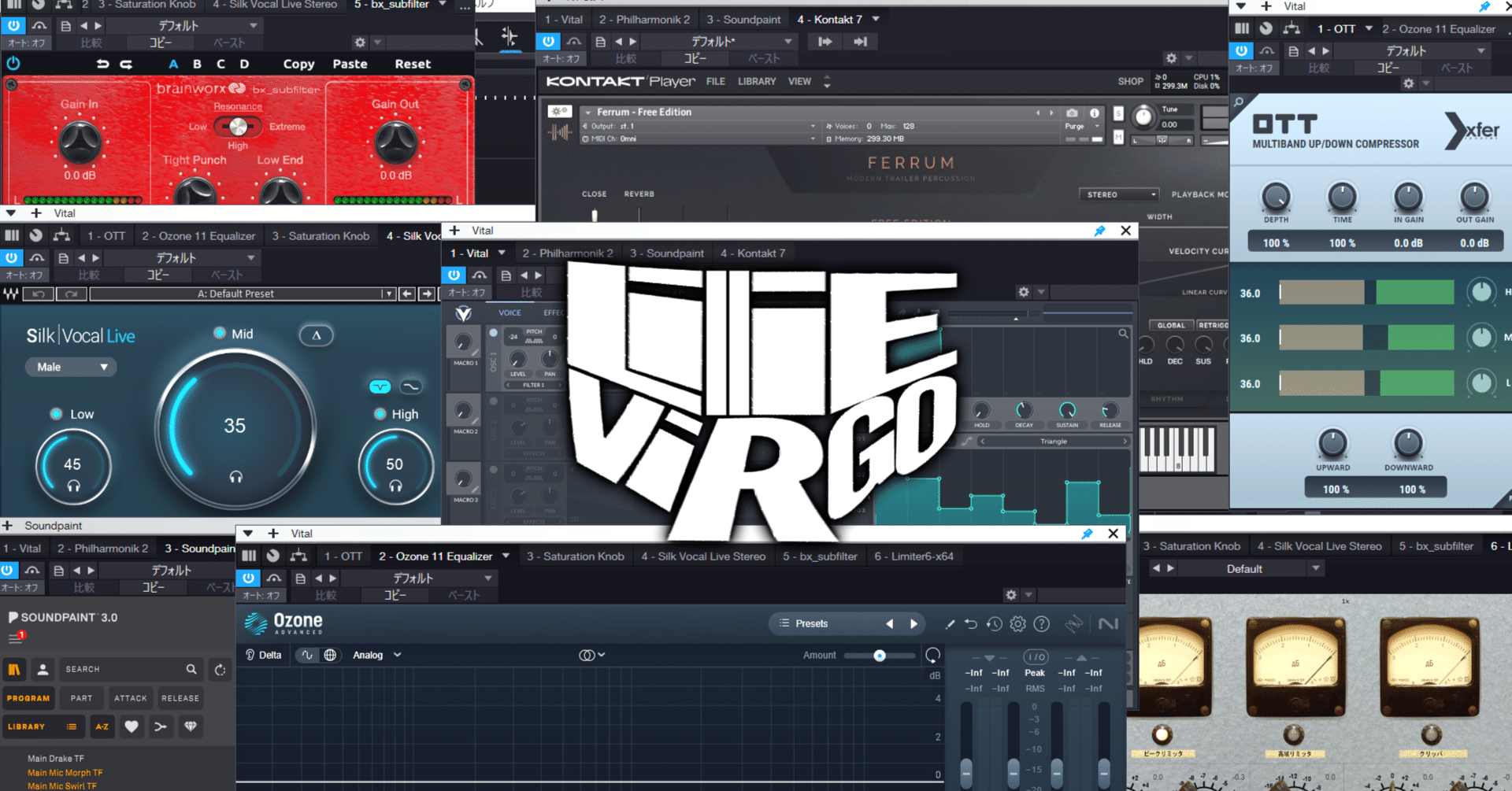Open Ozone settings gear icon
The image size is (1512, 791).
click(1018, 624)
